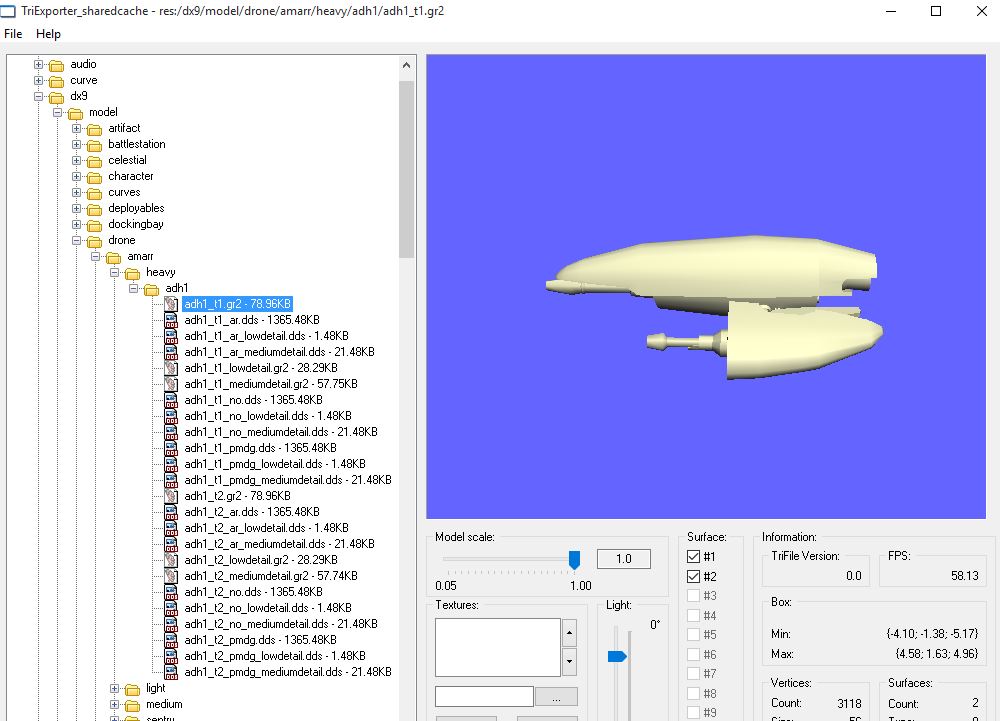The image size is (1000, 721).
Task: Click the model icon of adh1_t2_lowdetail.gr2
Action: 171,560
